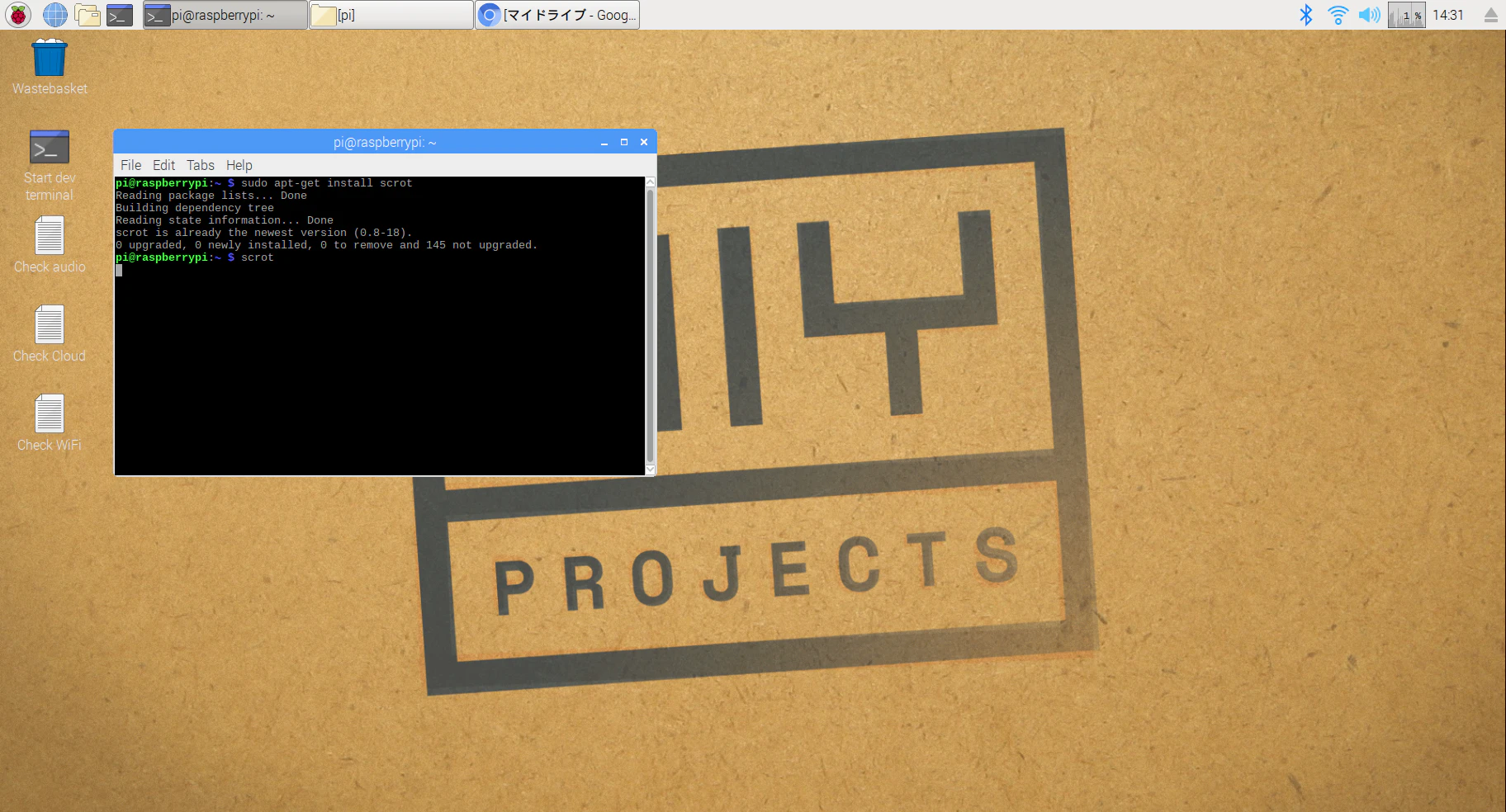
Task: Click the 'scrot is already the newest version' line
Action: pos(264,233)
